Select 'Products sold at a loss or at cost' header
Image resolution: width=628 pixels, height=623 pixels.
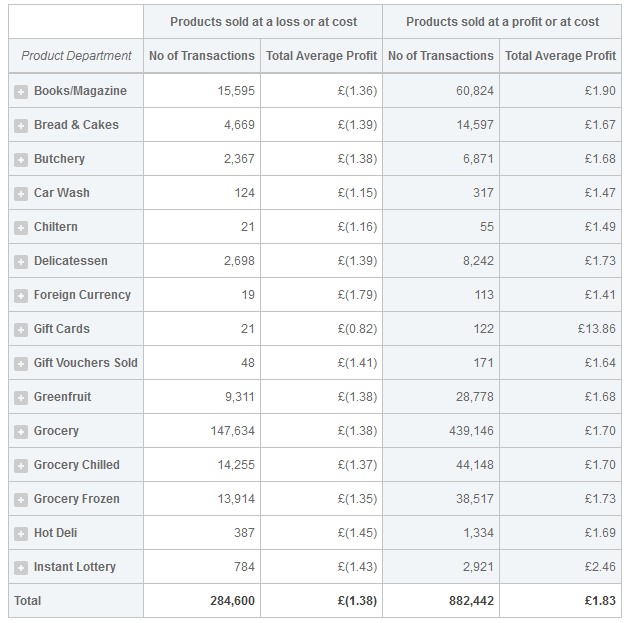[x=263, y=22]
